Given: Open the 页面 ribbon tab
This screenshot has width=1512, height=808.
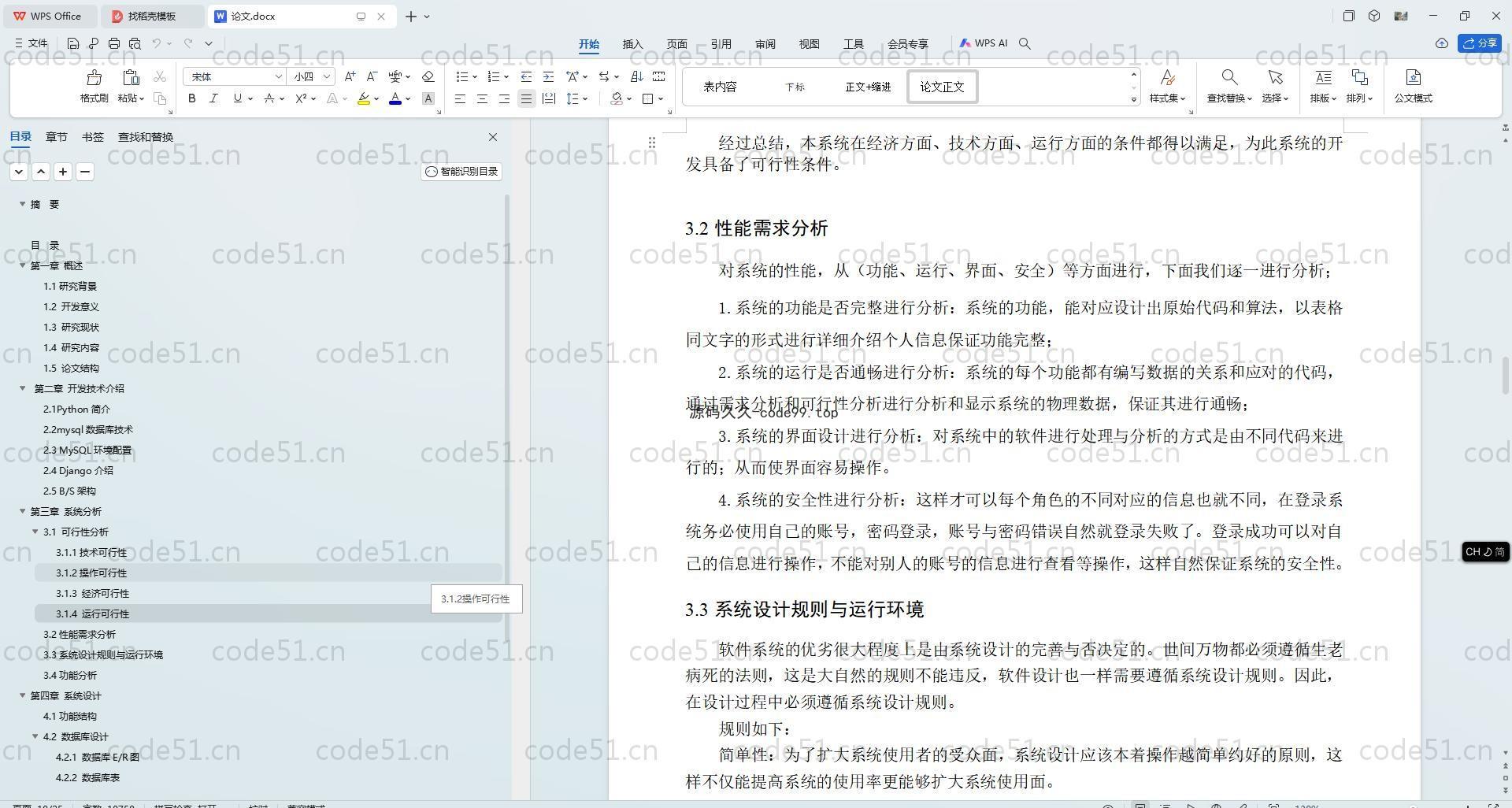Looking at the screenshot, I should 677,44.
